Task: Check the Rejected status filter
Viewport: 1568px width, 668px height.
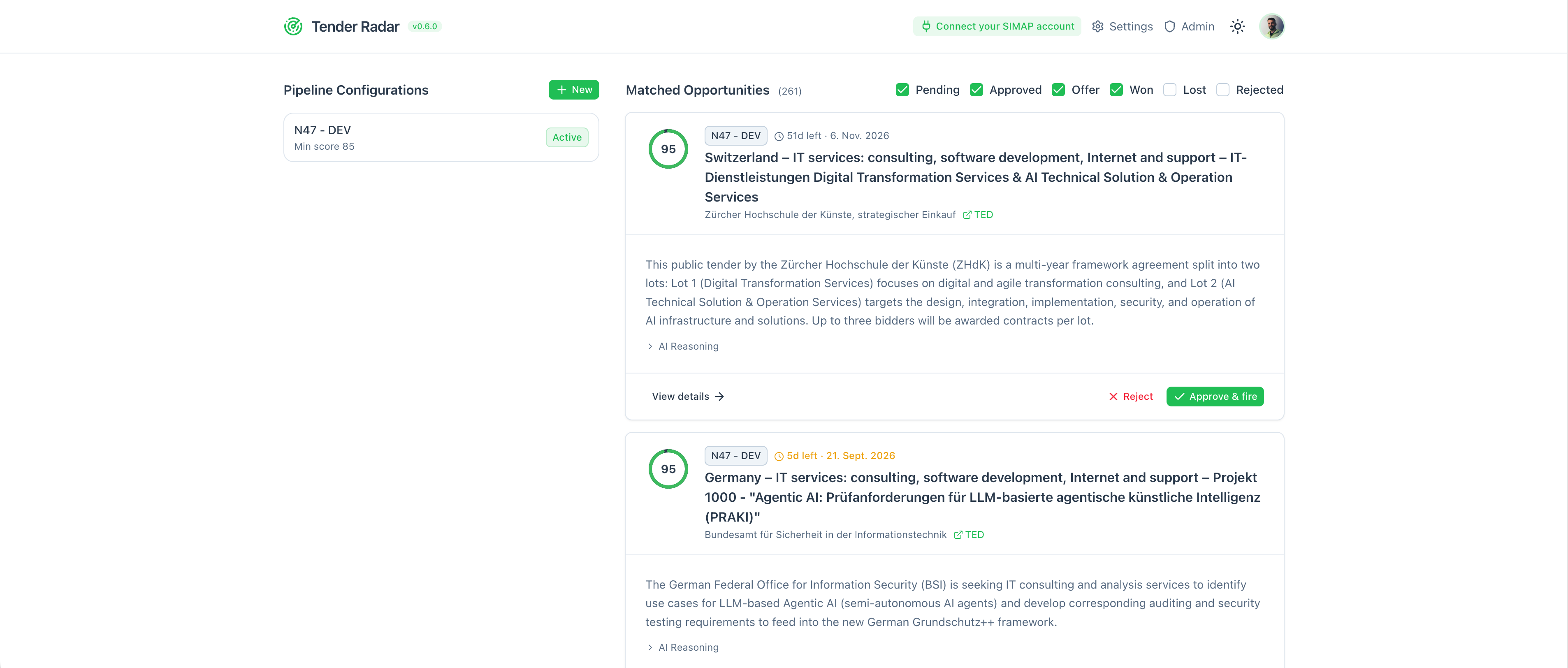Action: point(1222,90)
